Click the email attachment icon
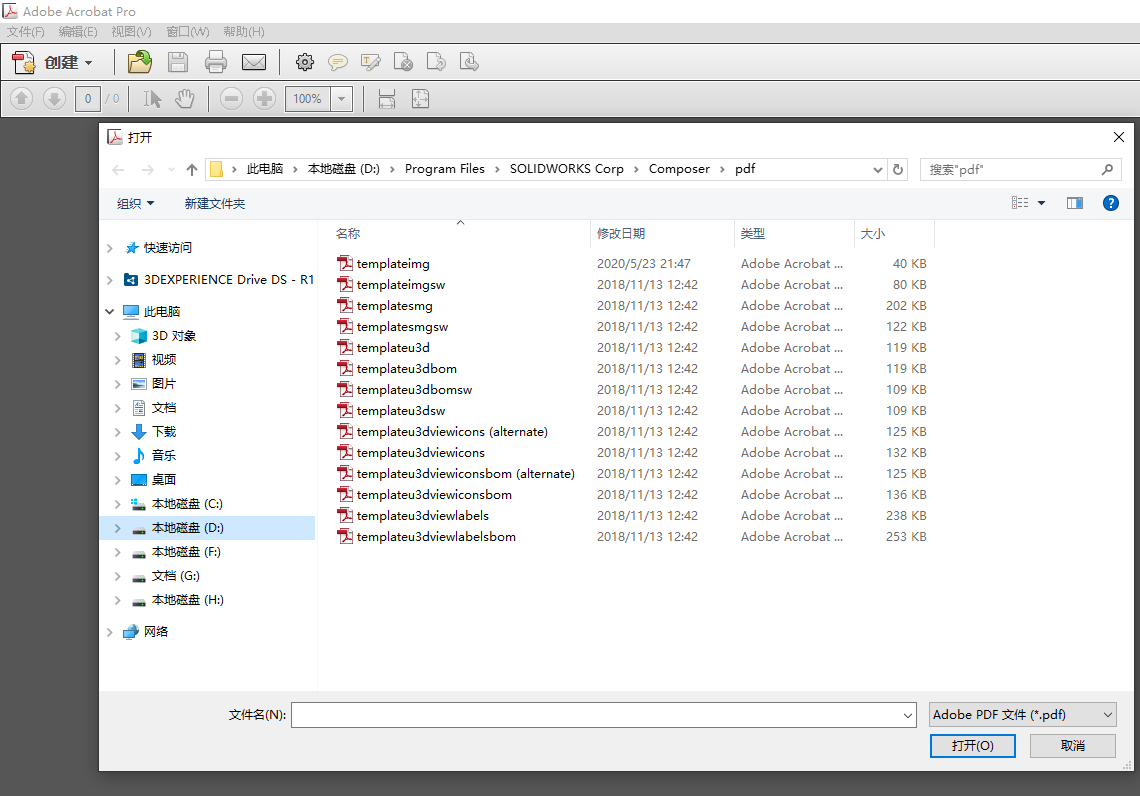 point(254,62)
